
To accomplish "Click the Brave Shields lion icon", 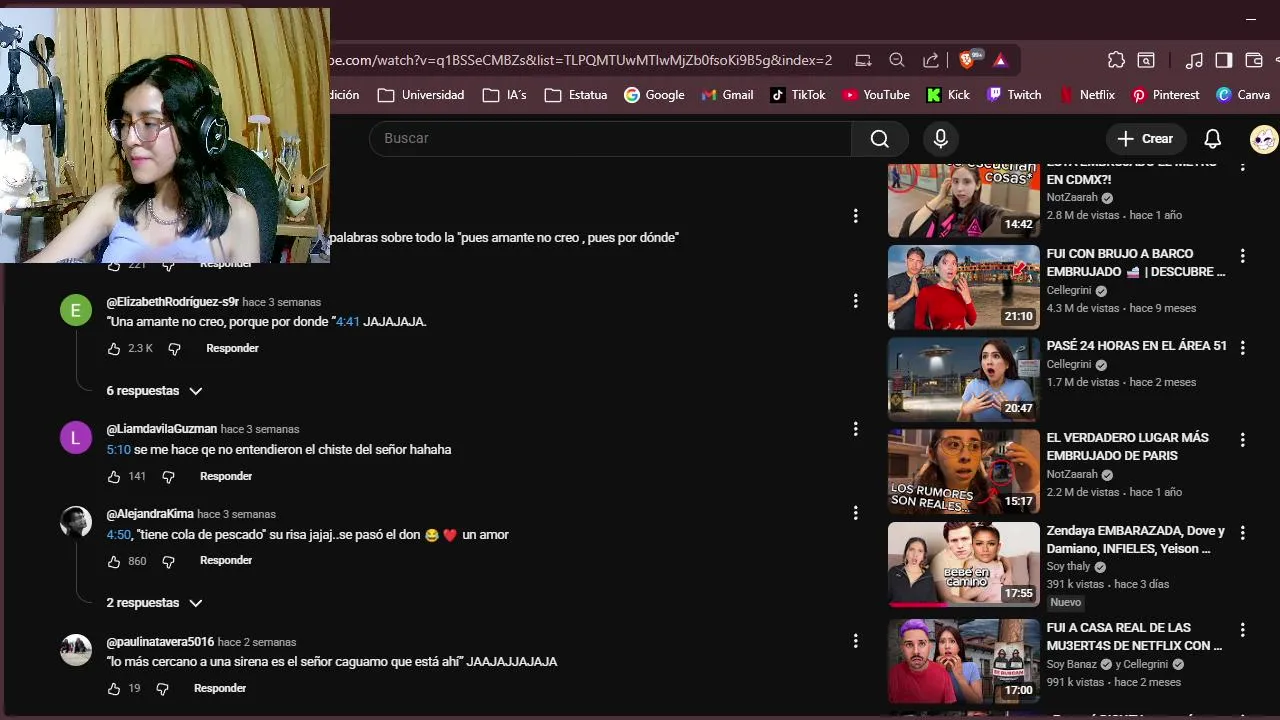I will (x=967, y=60).
